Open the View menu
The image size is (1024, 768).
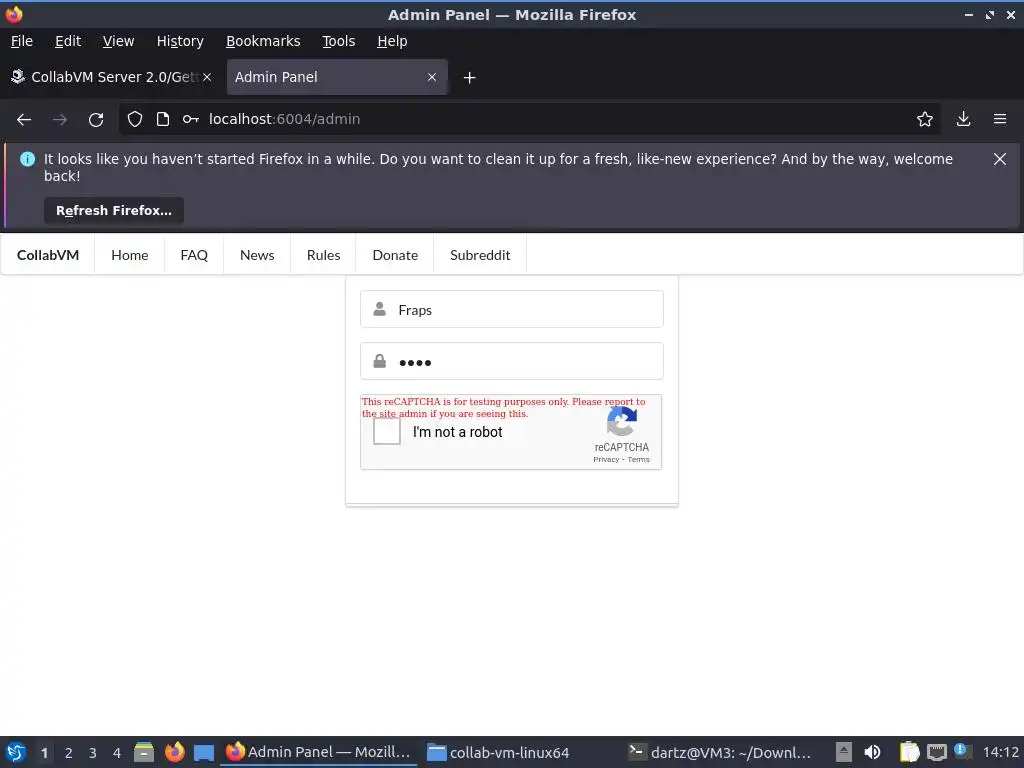point(118,41)
